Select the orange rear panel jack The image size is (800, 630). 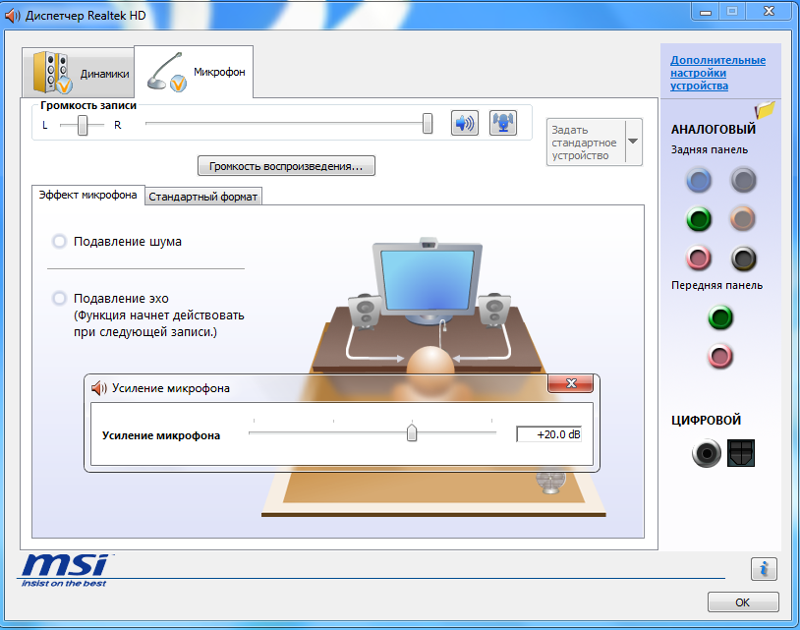(x=743, y=219)
